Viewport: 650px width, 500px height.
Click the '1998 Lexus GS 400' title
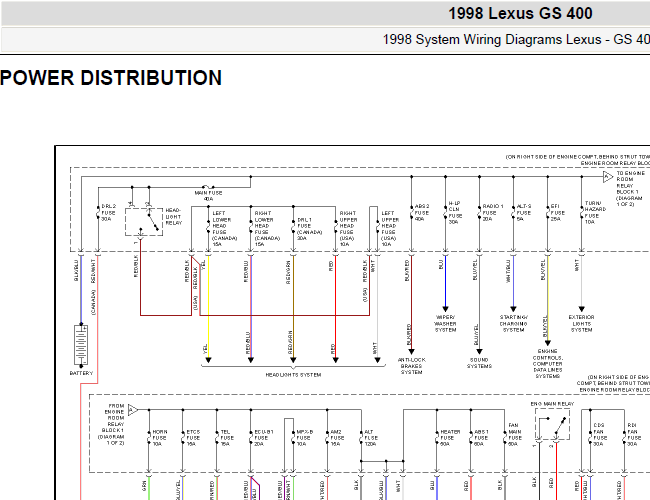520,14
